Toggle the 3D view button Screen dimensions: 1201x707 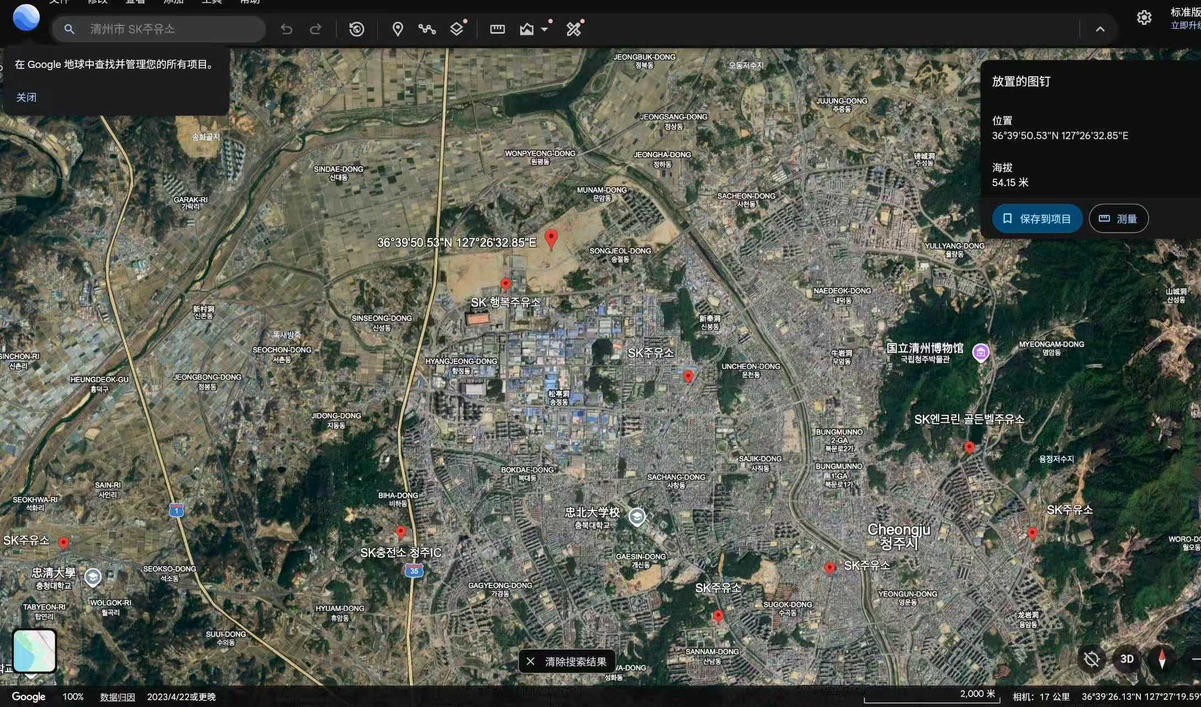pos(1127,659)
